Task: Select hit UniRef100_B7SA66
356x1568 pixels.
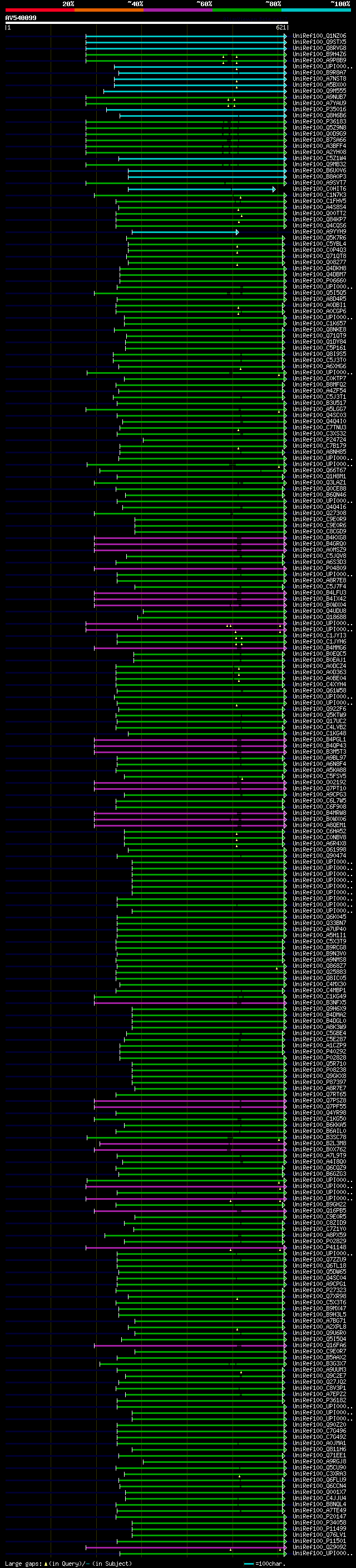Action: click(319, 140)
